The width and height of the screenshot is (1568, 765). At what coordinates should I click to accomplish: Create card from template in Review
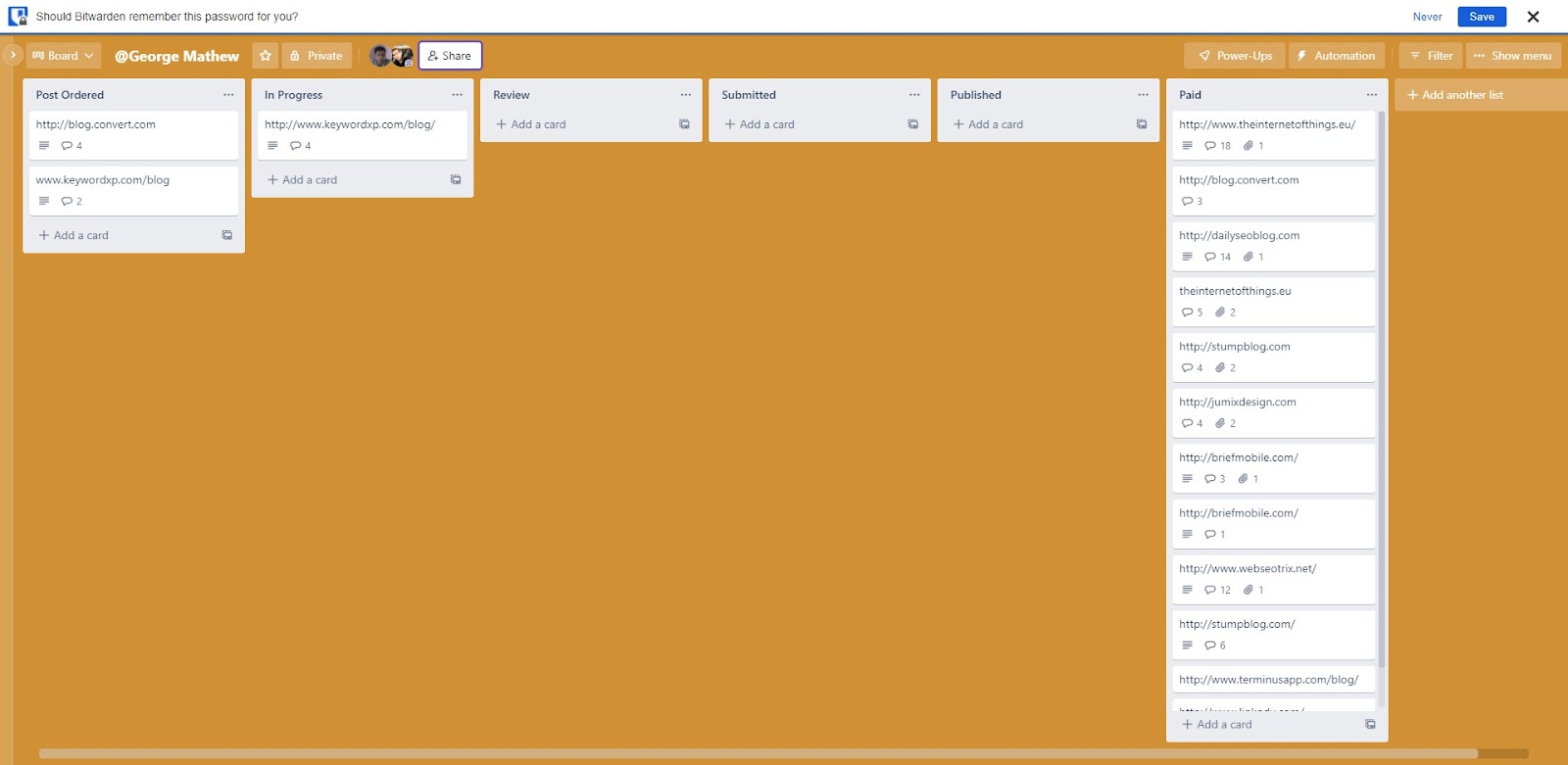coord(684,124)
